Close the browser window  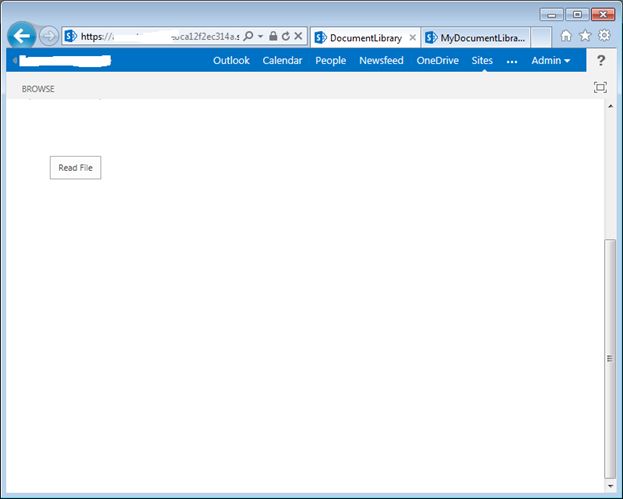[603, 15]
